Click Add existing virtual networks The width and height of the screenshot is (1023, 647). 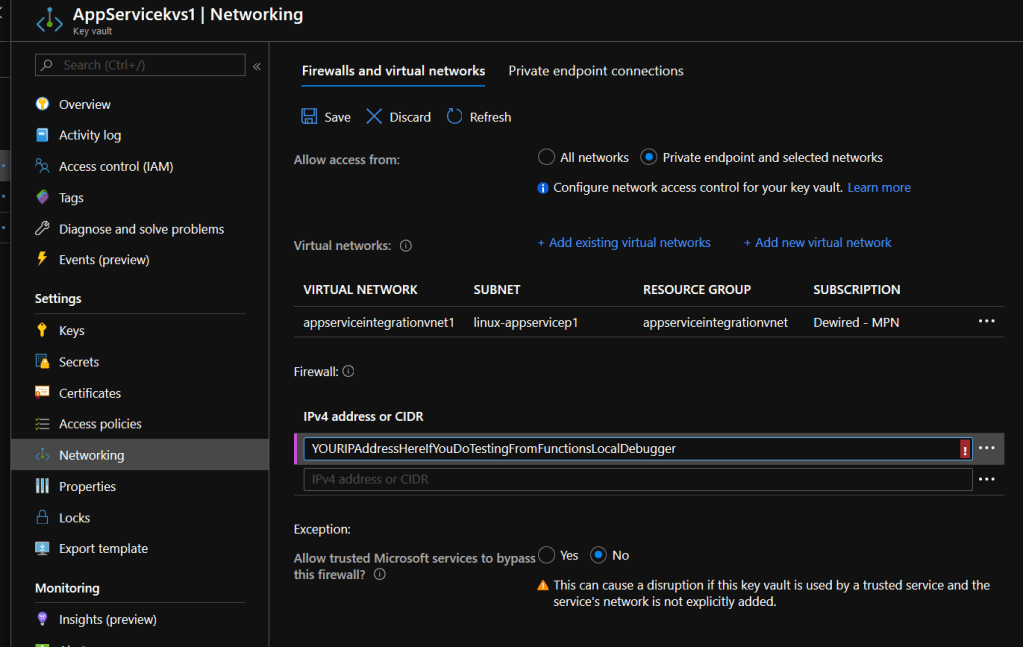(624, 243)
